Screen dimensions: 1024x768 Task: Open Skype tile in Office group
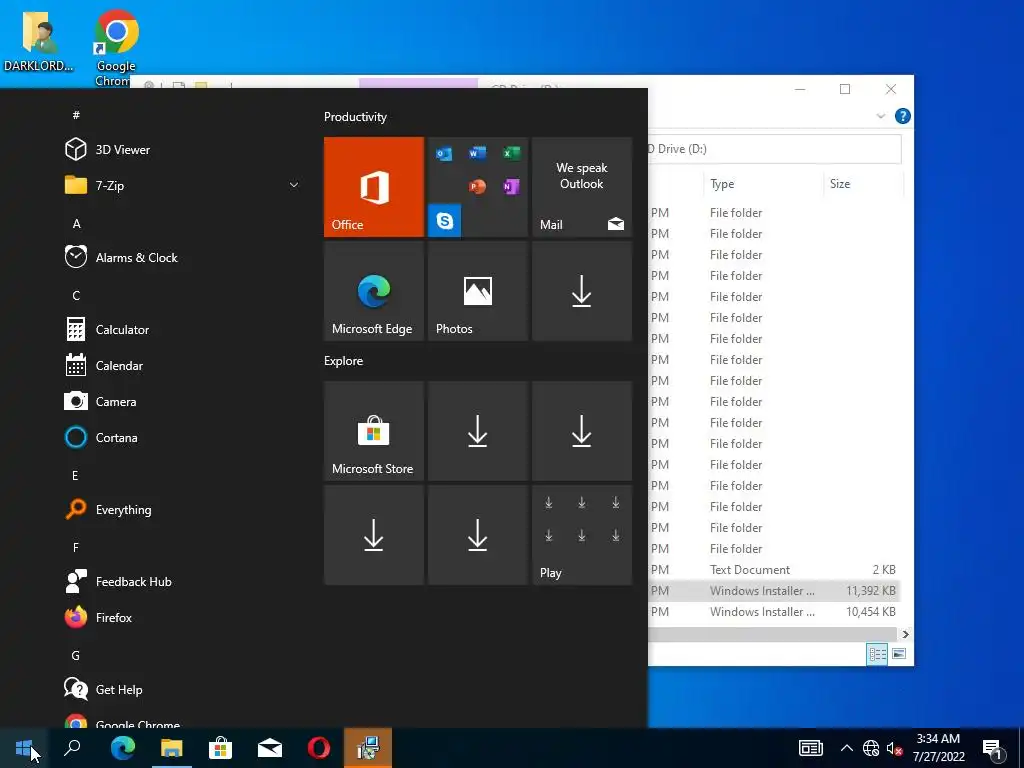(444, 221)
